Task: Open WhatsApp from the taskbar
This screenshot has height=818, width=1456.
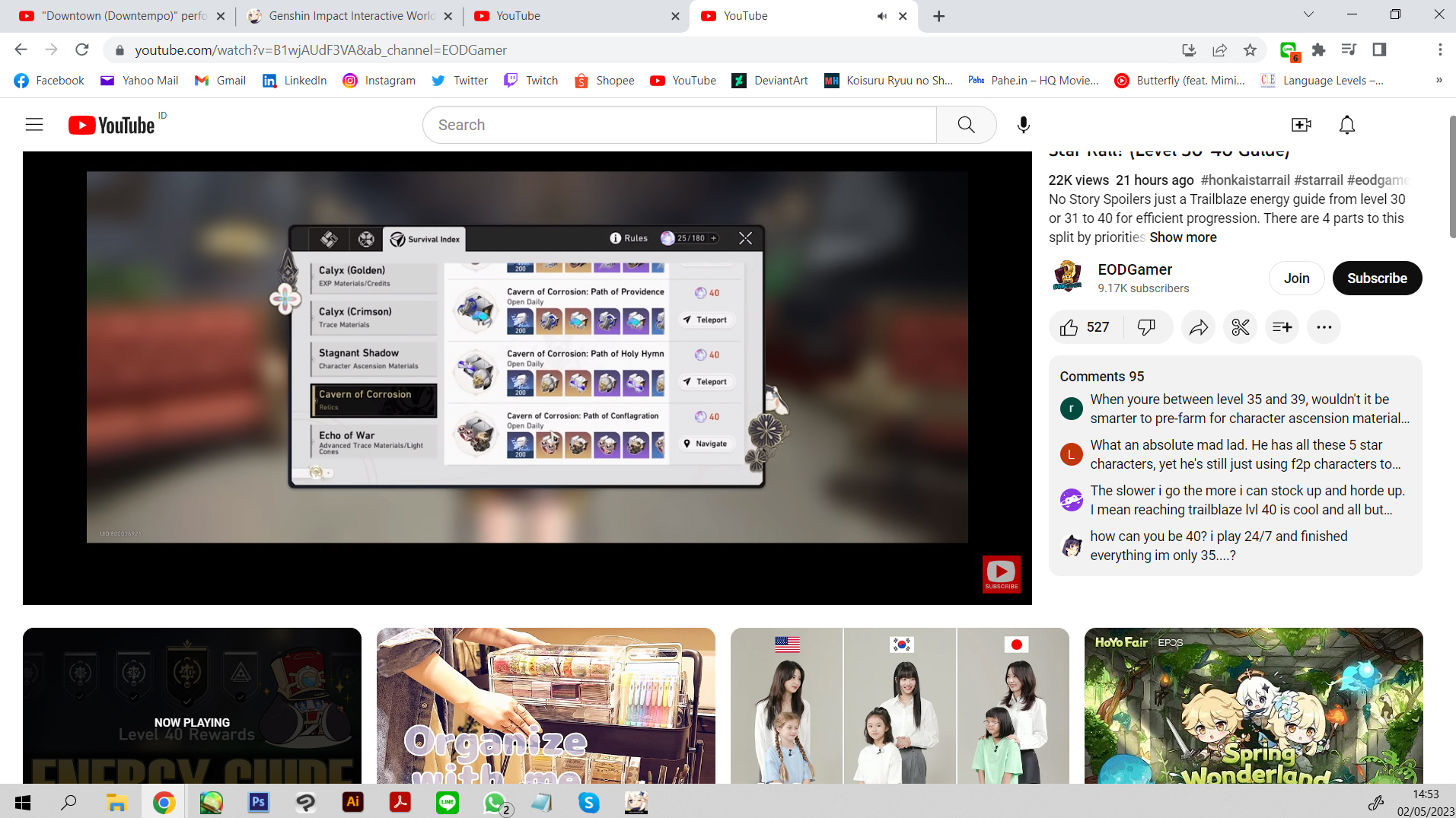Action: pyautogui.click(x=495, y=802)
